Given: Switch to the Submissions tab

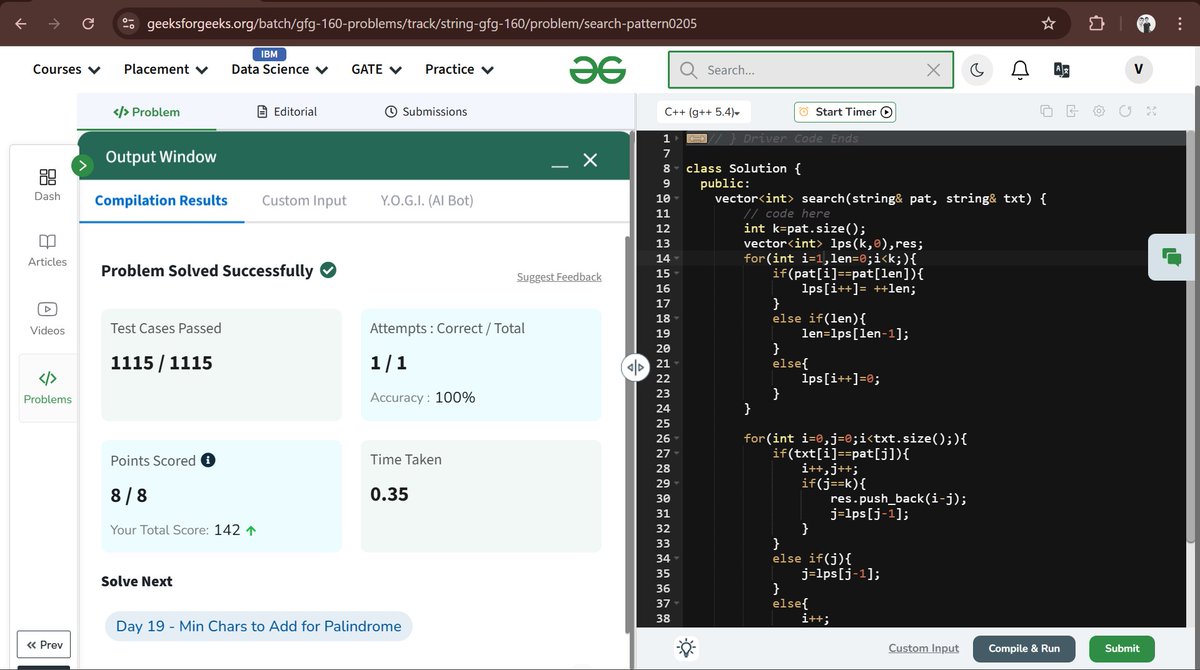Looking at the screenshot, I should coord(425,112).
